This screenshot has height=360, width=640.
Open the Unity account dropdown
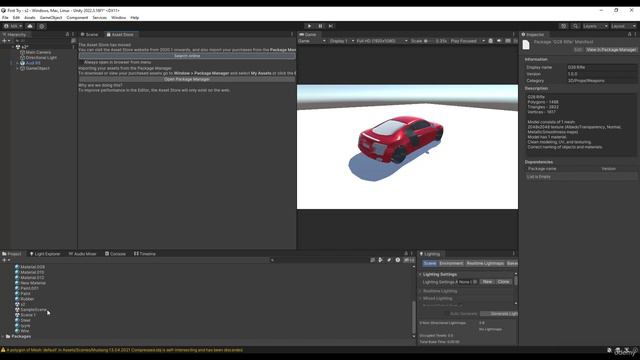coord(13,26)
